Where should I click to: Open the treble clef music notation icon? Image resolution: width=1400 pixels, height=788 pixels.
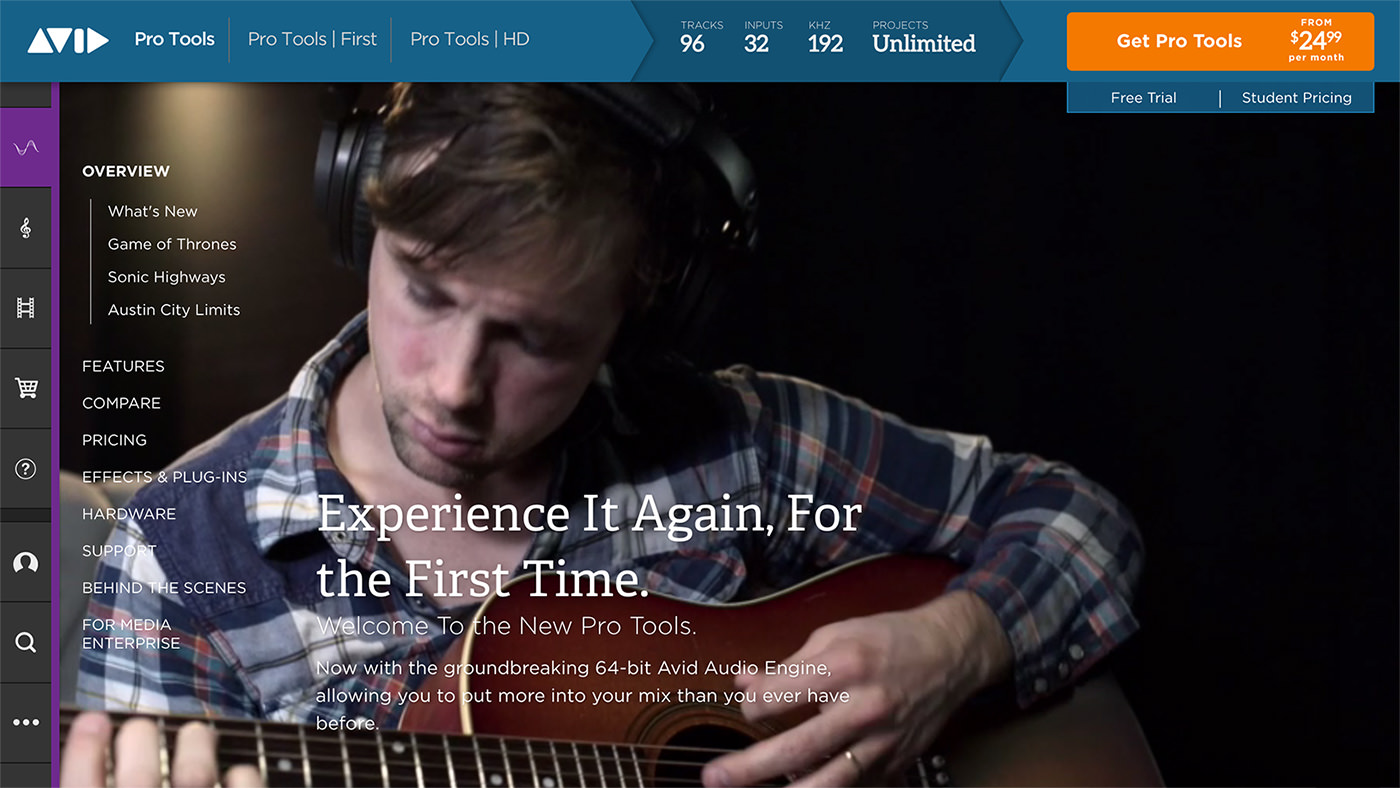[x=26, y=228]
